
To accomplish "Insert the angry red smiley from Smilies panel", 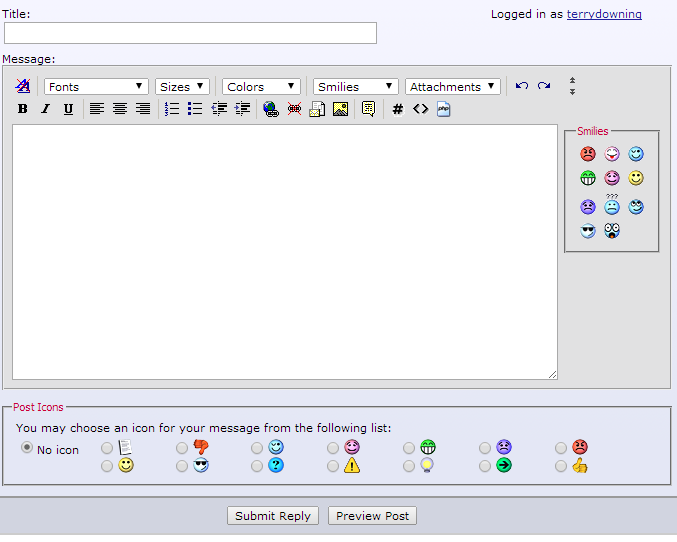I will click(x=588, y=154).
